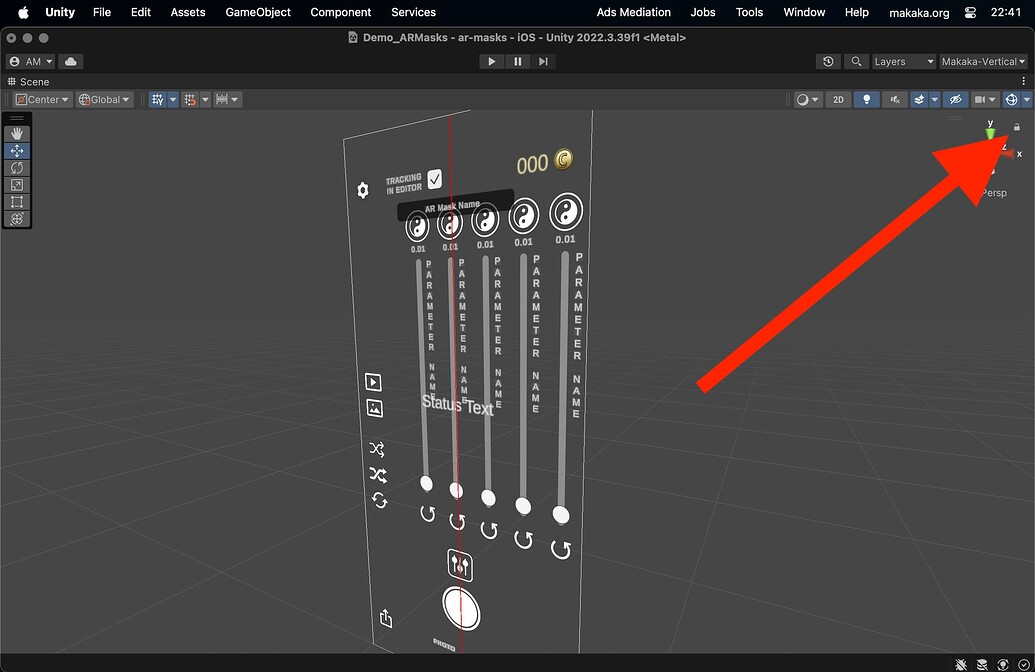Open the undo history panel icon

[x=828, y=61]
